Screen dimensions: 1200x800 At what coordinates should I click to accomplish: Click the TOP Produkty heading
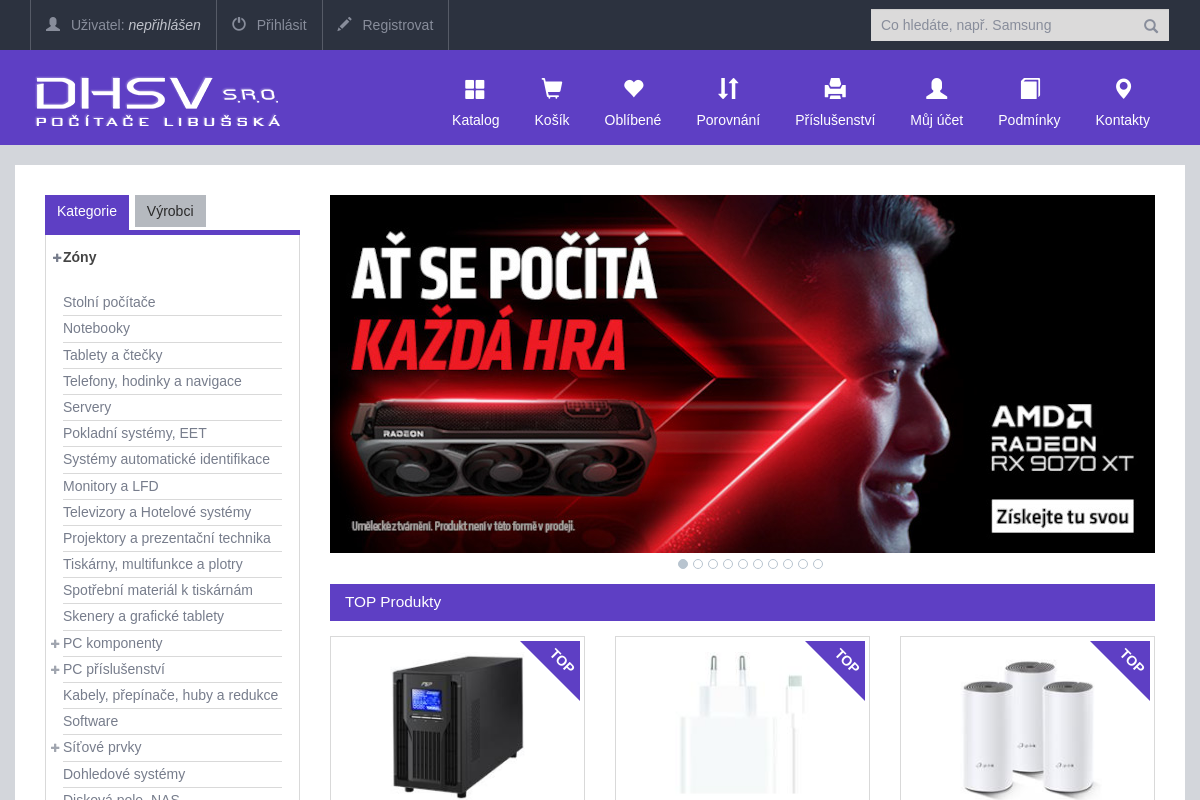[x=393, y=602]
